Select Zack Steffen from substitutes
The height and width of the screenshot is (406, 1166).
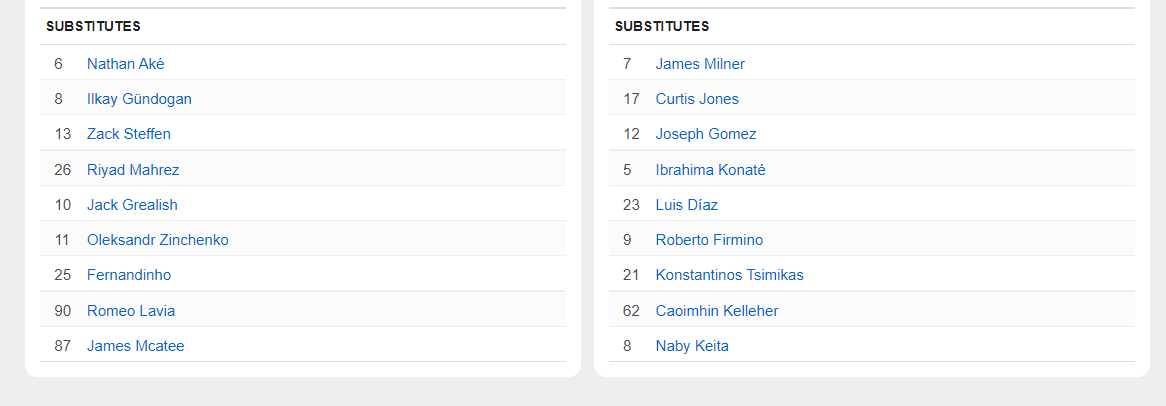(128, 134)
